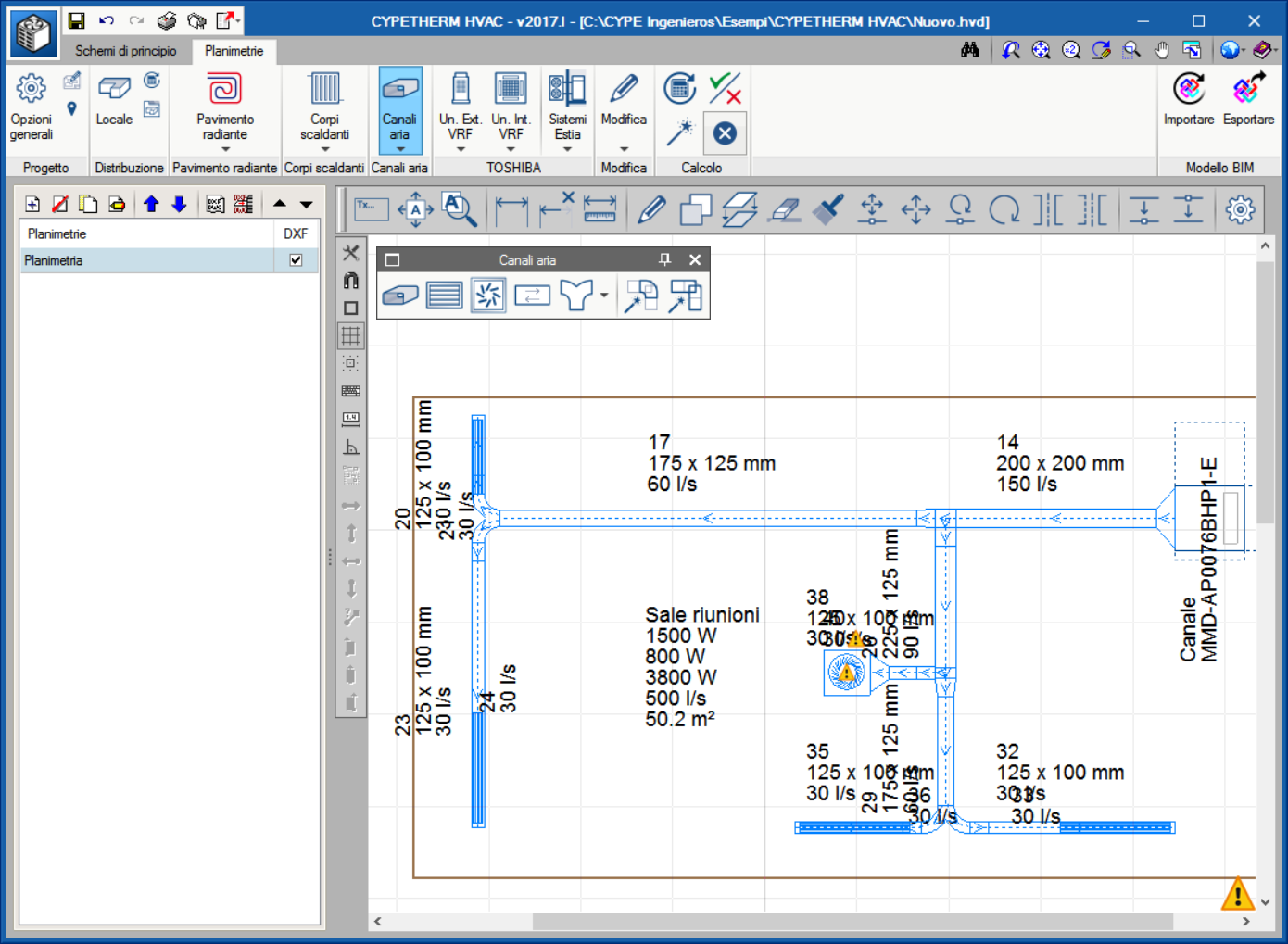Click the eraser icon in drawing toolbar

pyautogui.click(x=785, y=209)
